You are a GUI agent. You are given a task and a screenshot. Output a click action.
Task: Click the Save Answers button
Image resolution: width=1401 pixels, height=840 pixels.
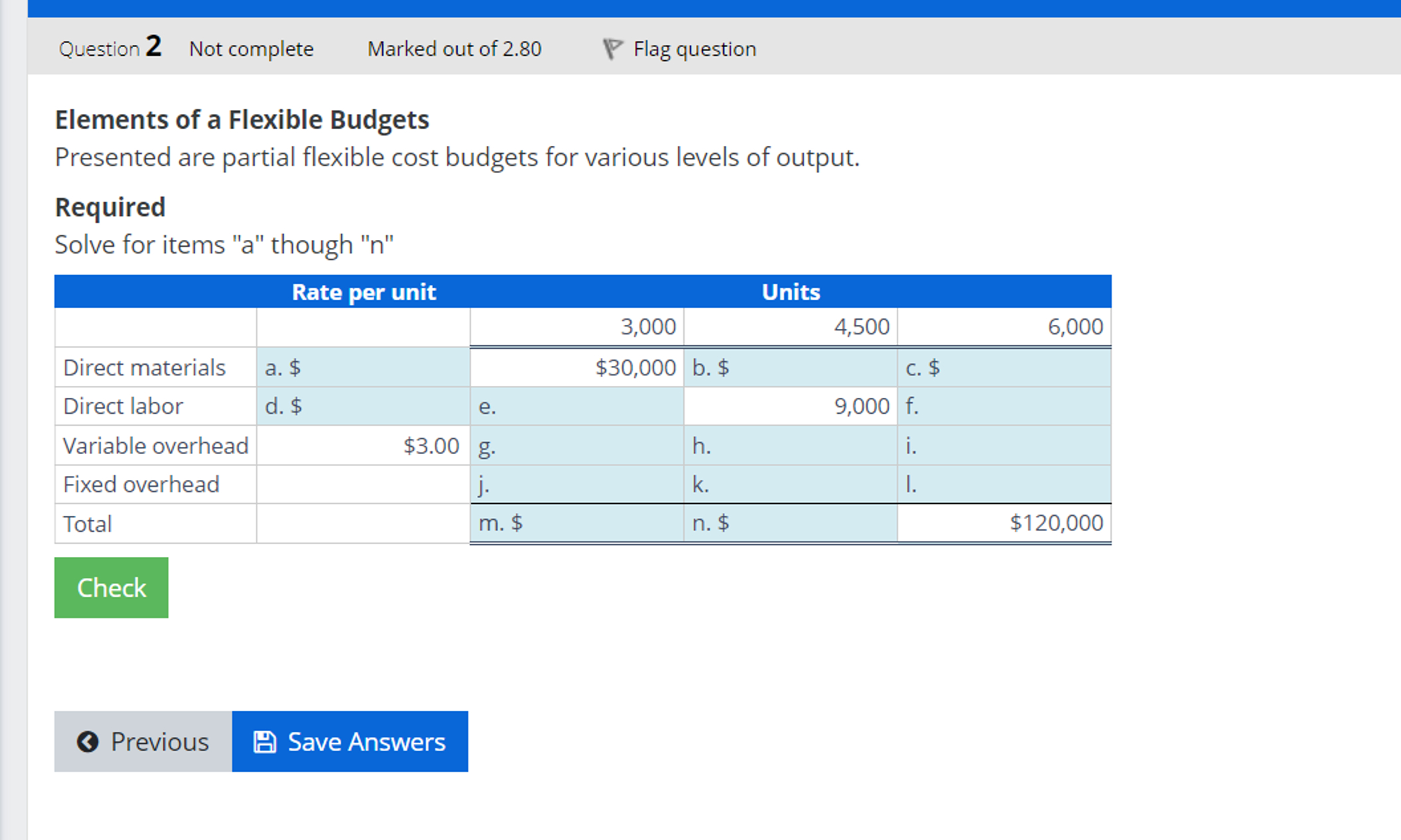(x=350, y=742)
